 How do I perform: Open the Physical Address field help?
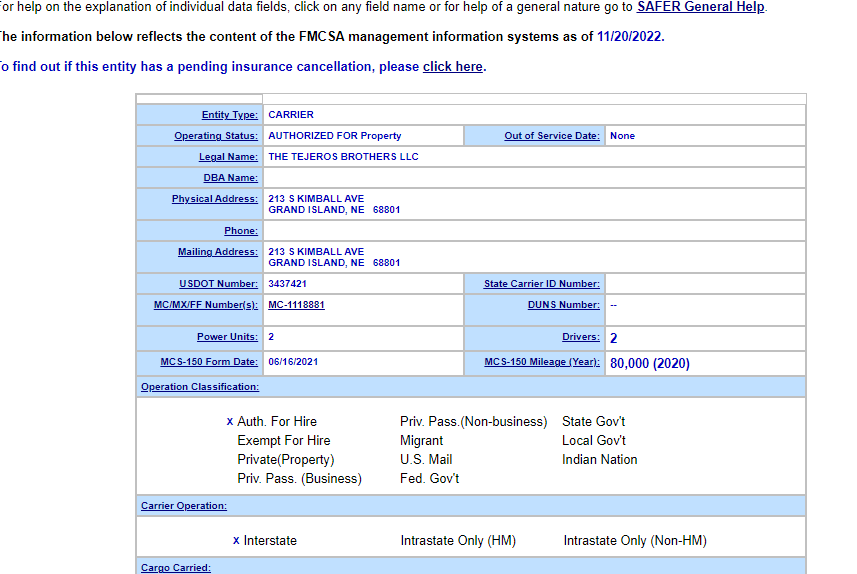[x=215, y=199]
